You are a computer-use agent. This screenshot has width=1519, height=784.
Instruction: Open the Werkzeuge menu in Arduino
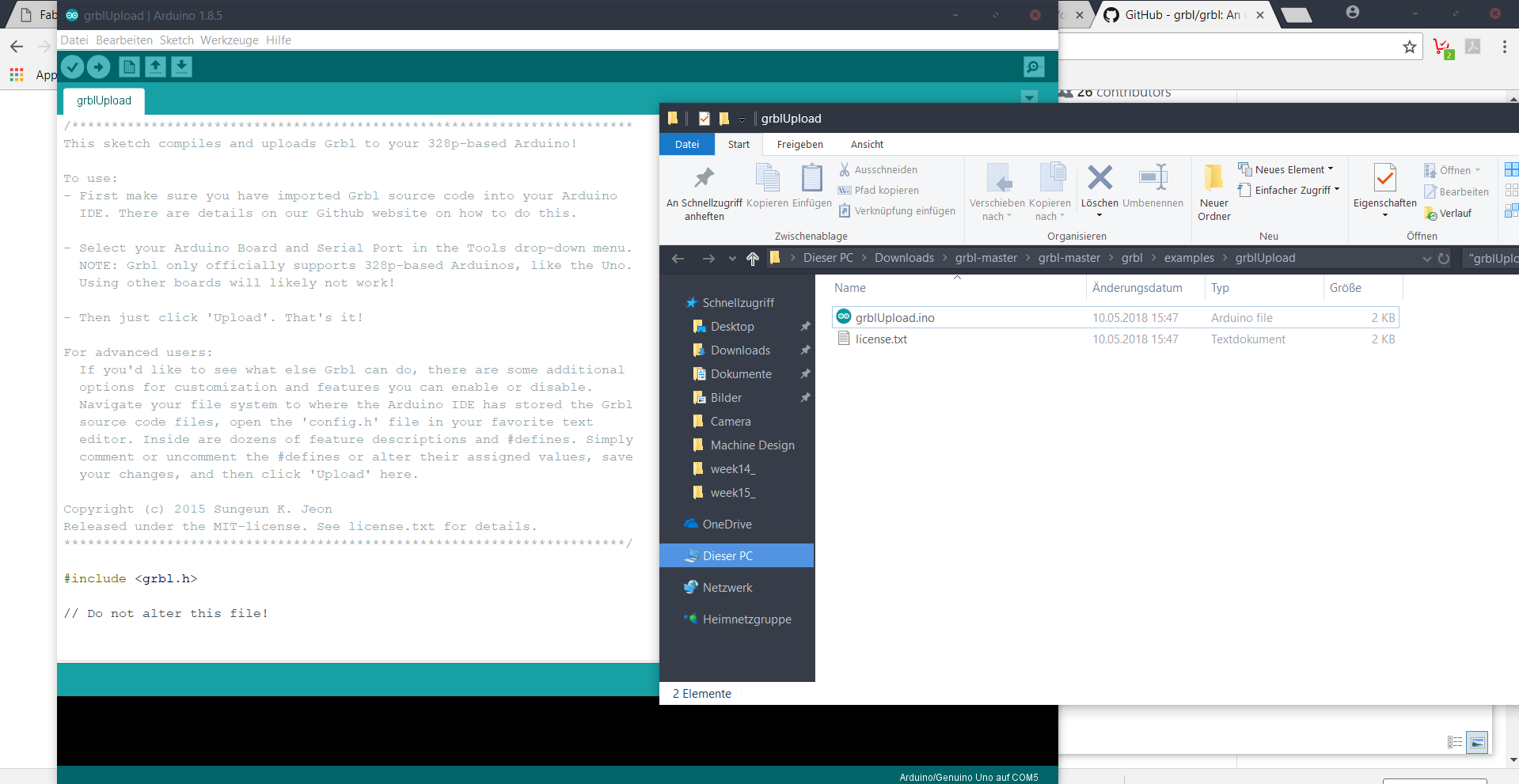point(230,40)
